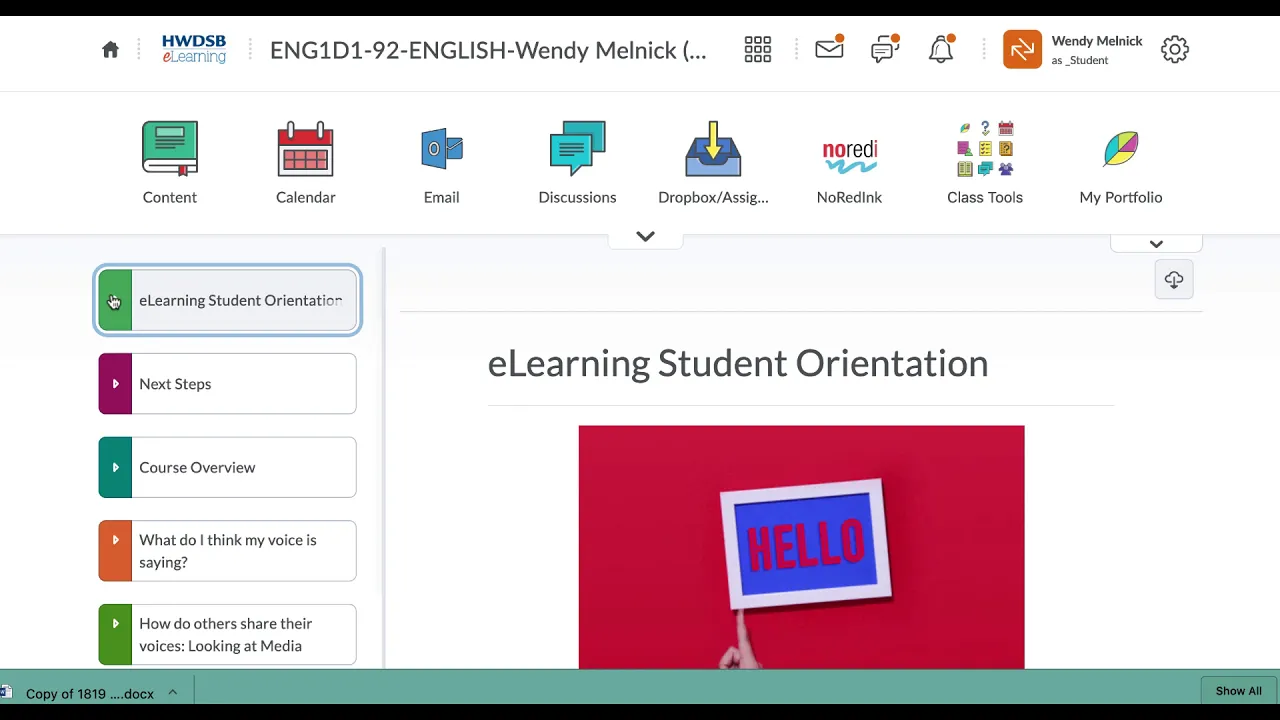Open subscription alerts chat icon

[x=885, y=48]
